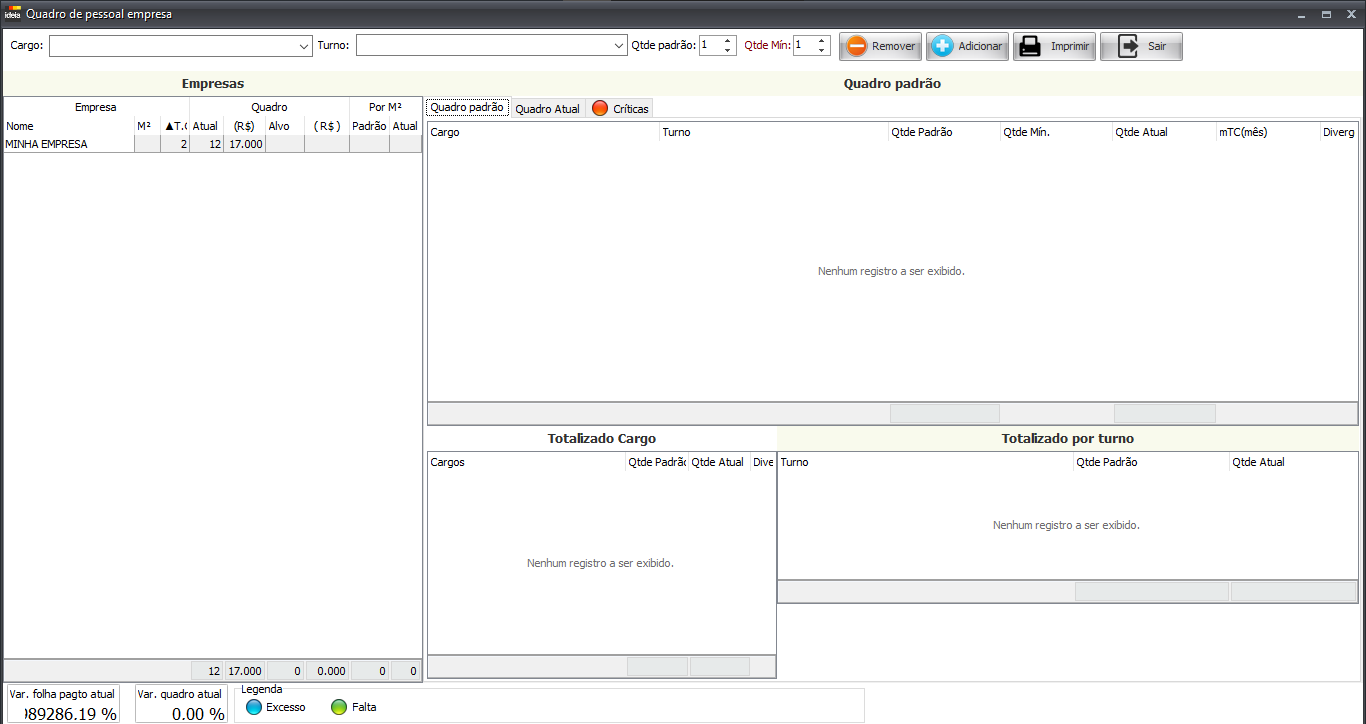
Task: Click the app logo in title bar
Action: [x=12, y=14]
